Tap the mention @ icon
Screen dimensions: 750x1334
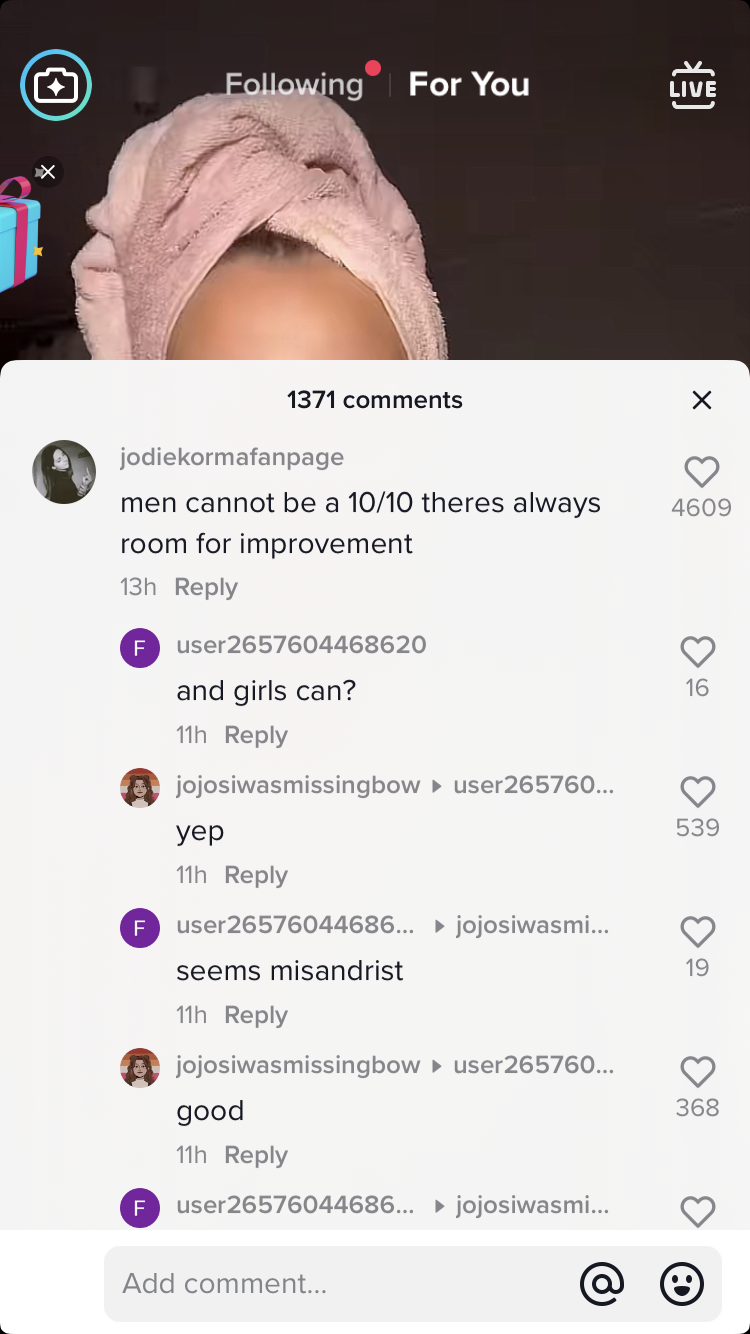[602, 1283]
